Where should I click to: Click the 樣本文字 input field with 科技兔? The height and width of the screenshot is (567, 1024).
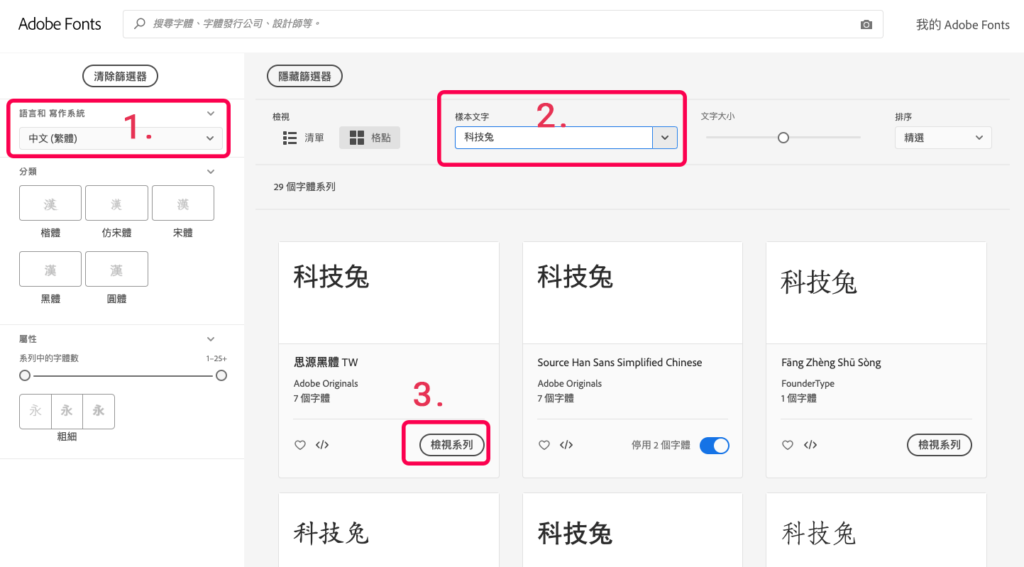[x=554, y=138]
